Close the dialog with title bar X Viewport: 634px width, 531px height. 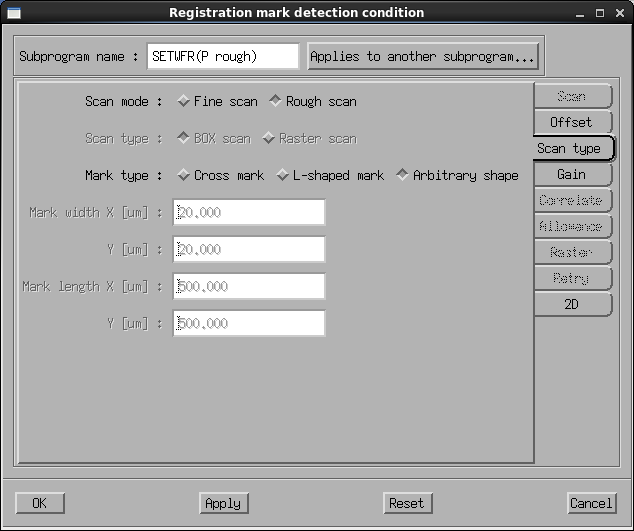[x=621, y=12]
